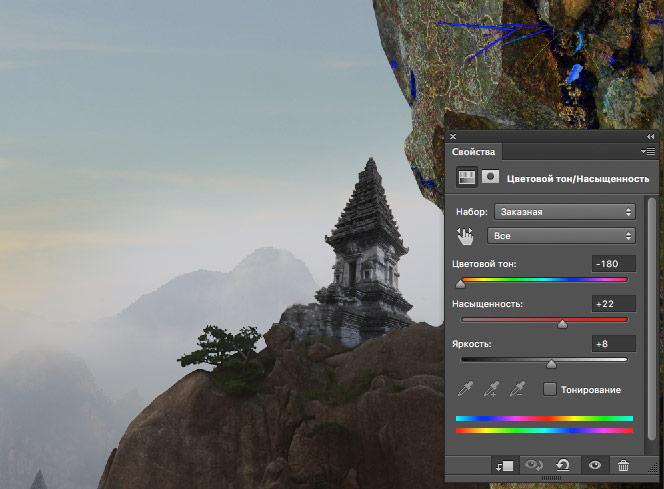Click the Цветовой тон value field -180
This screenshot has height=489, width=664.
pos(614,264)
